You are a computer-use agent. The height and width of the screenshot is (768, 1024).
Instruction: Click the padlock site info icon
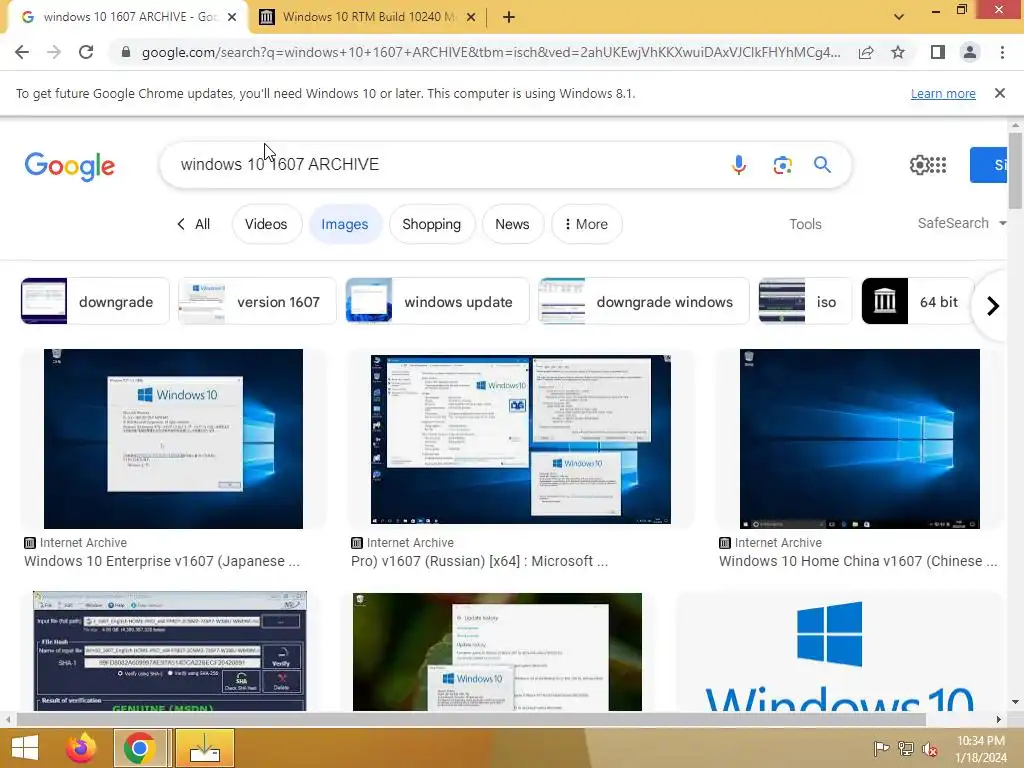tap(125, 52)
